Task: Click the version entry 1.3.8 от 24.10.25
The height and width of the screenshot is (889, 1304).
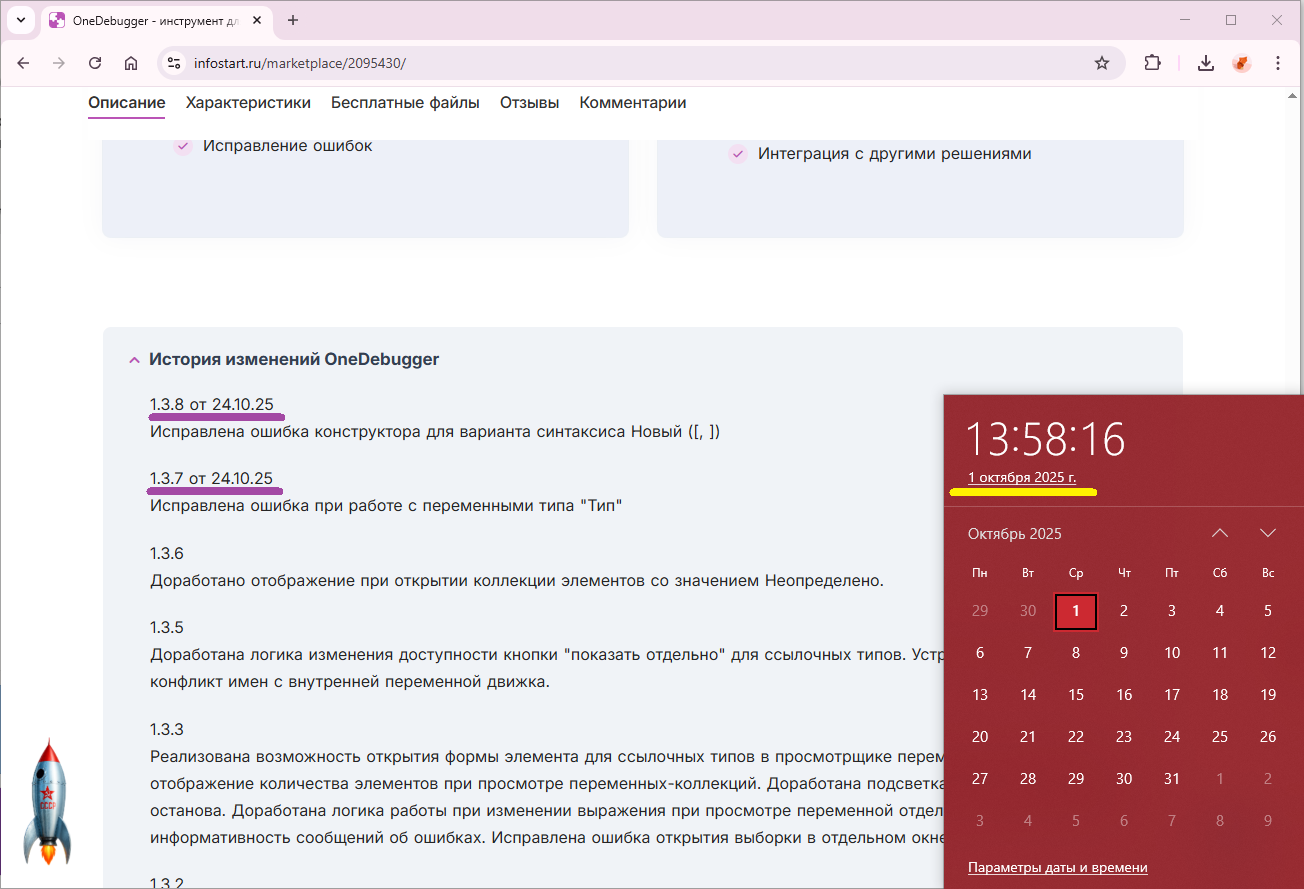Action: click(211, 405)
